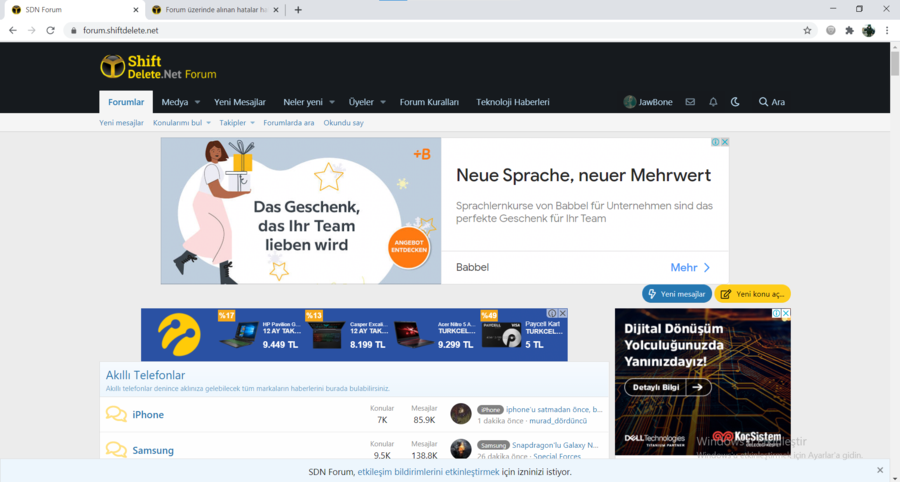Close the Turkcell banner ad
The image size is (900, 482).
click(563, 313)
